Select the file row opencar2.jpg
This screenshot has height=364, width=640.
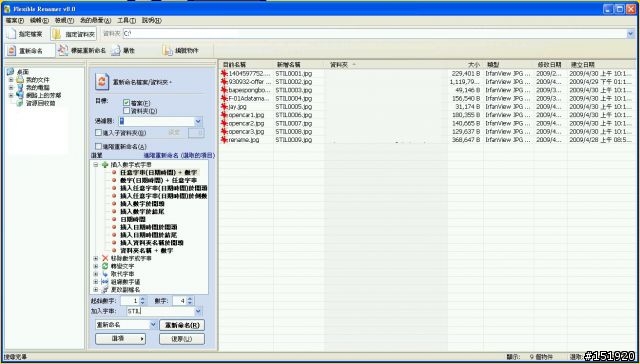[x=427, y=123]
